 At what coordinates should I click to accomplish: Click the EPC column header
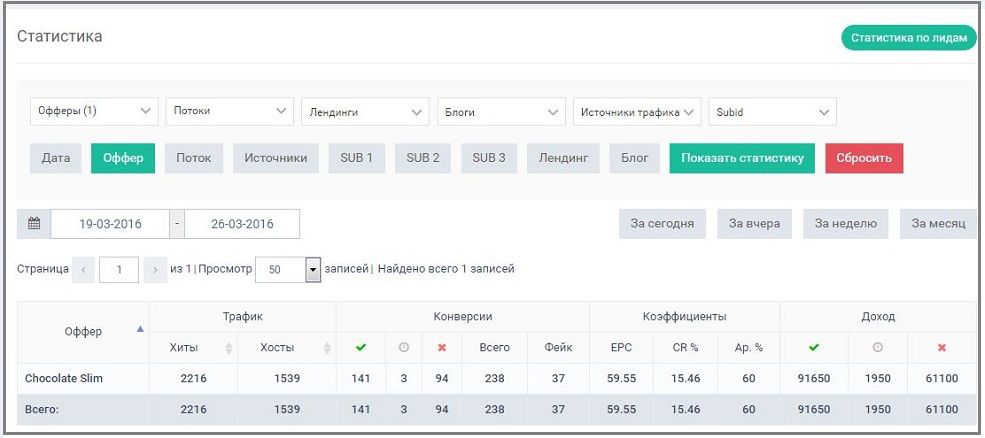(621, 348)
